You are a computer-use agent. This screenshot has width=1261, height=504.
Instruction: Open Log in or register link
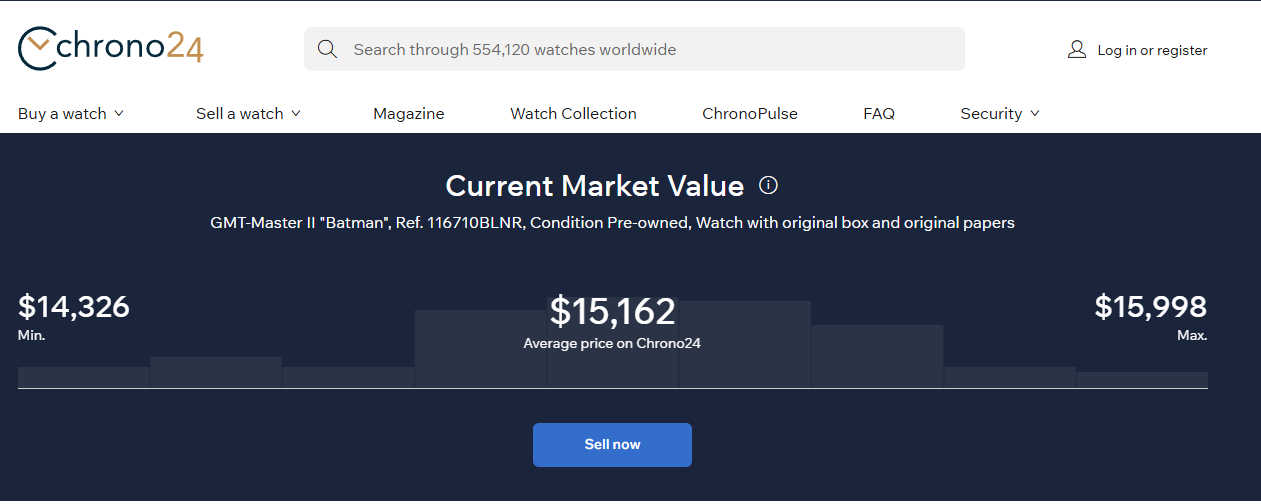(1152, 50)
